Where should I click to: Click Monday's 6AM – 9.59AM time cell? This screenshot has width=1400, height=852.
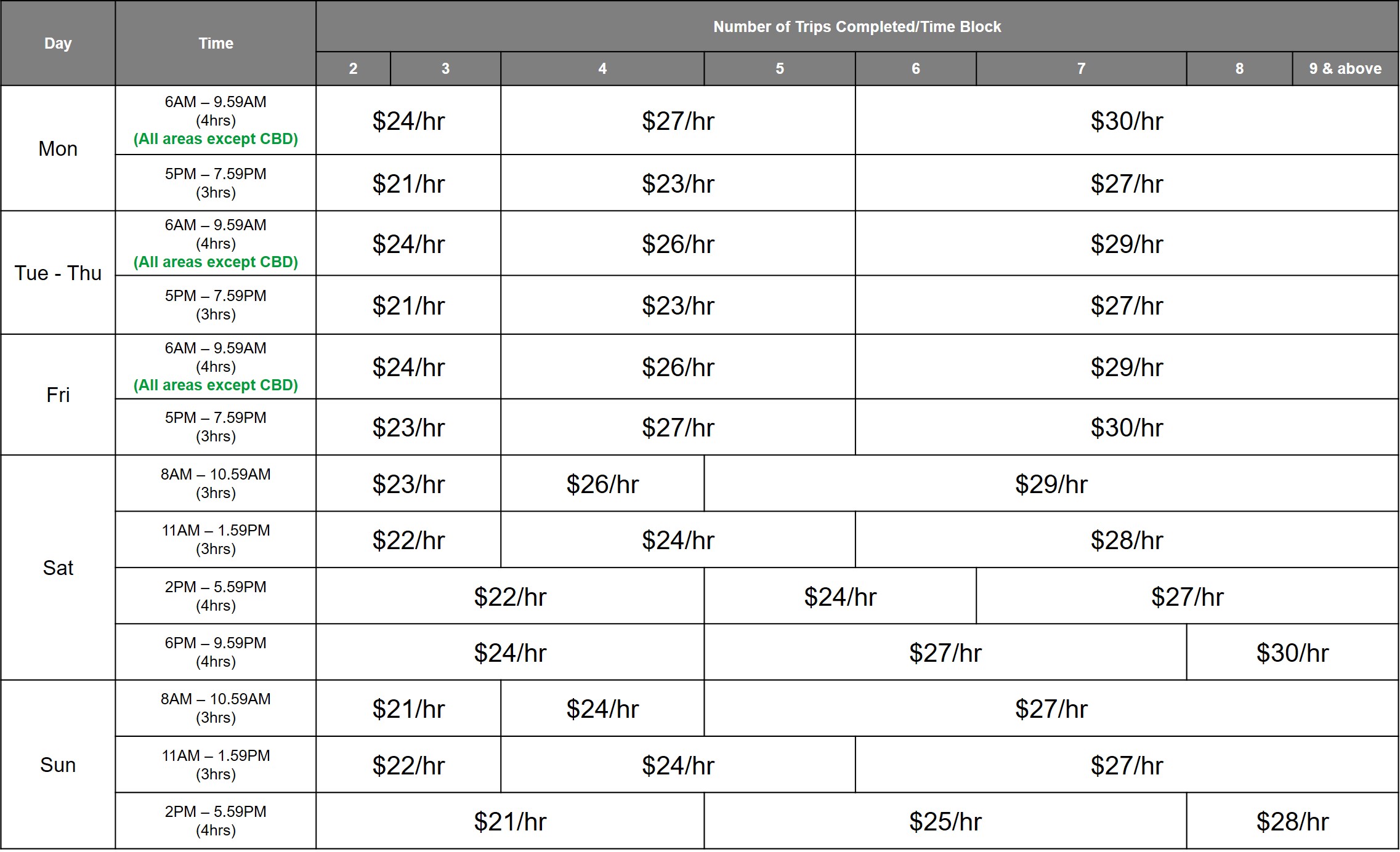216,120
